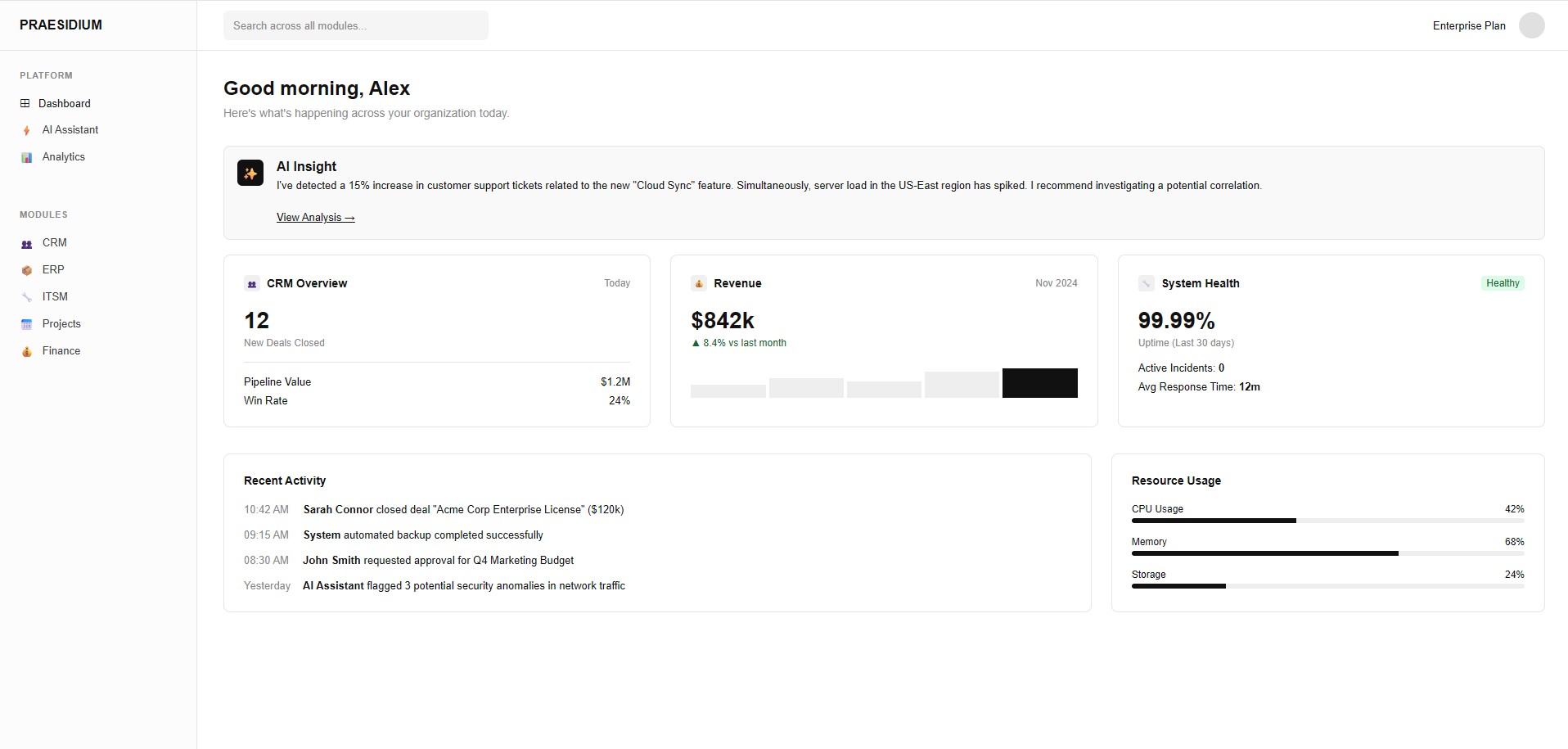Select the black current-month revenue bar
This screenshot has width=1568, height=749.
point(1039,383)
